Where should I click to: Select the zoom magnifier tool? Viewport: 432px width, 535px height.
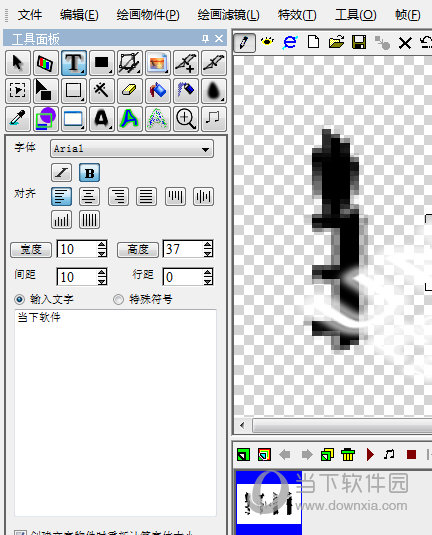point(186,119)
